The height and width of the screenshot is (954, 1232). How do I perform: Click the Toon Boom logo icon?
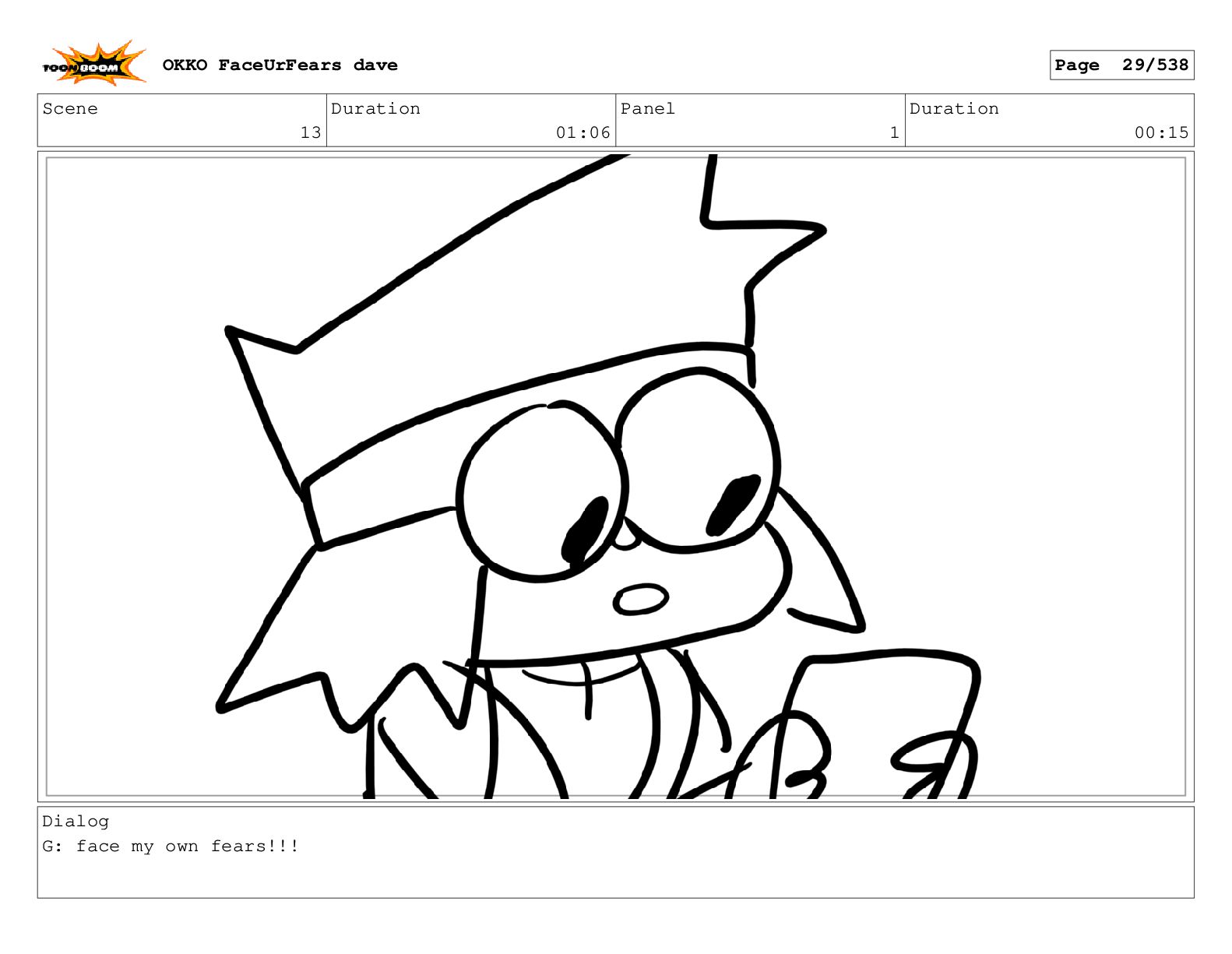94,64
